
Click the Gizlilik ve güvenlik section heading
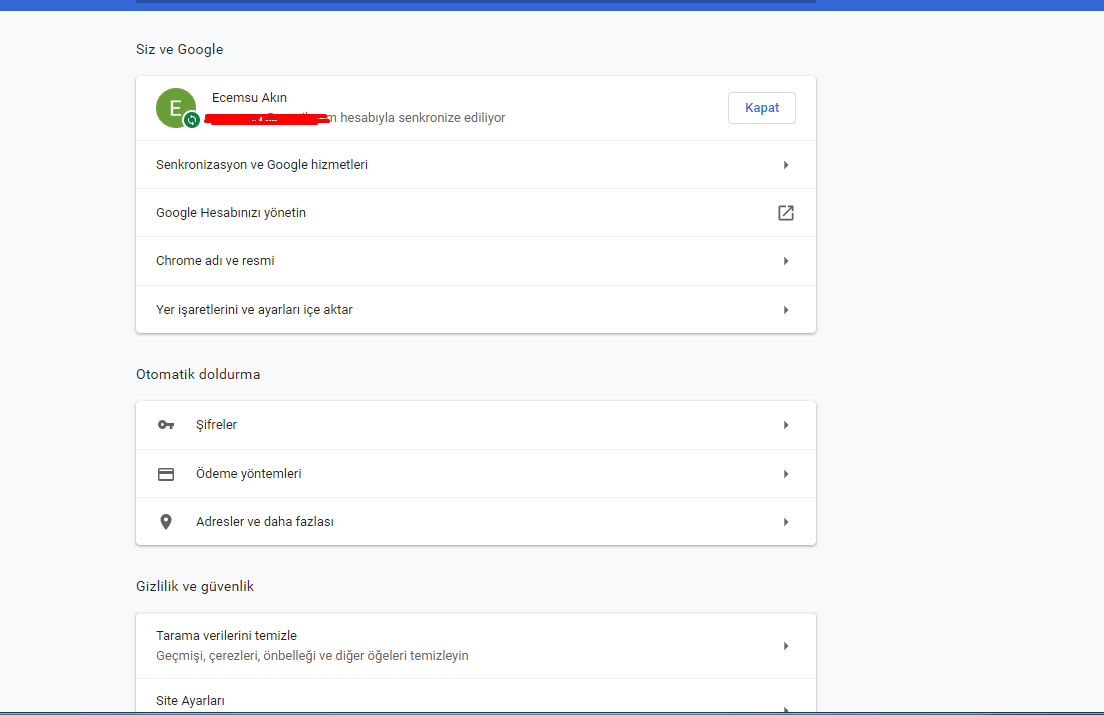click(195, 586)
